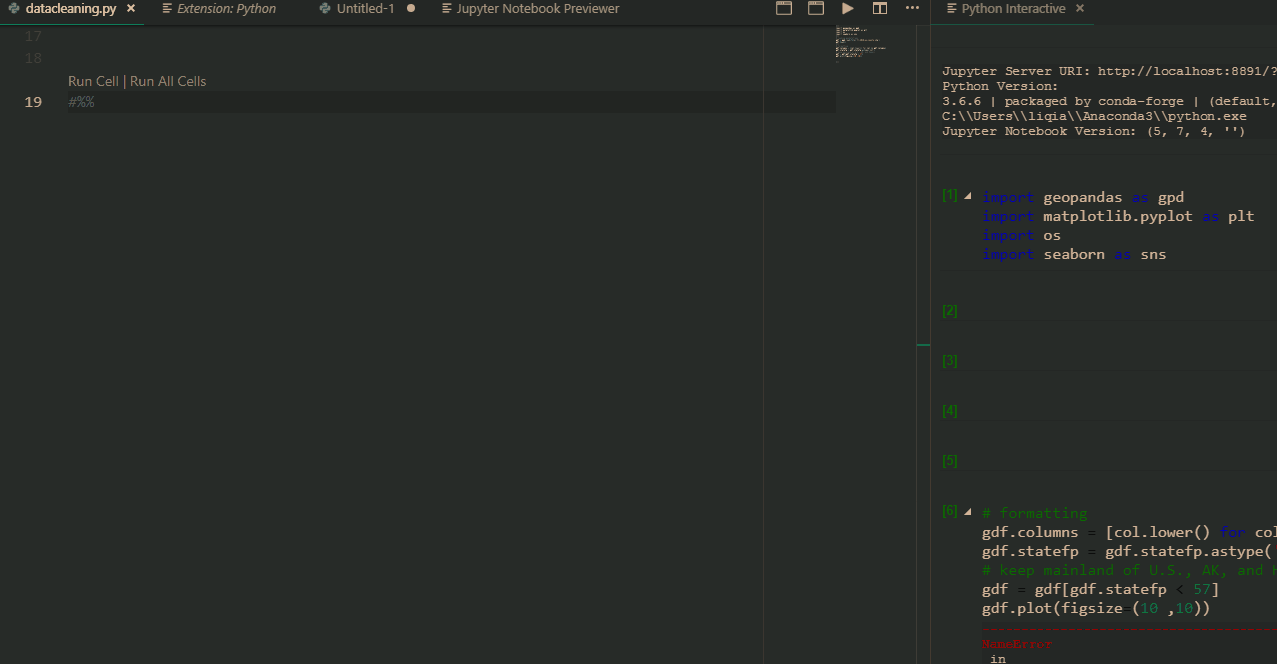Click the split editor icon
This screenshot has height=664, width=1277.
pyautogui.click(x=880, y=9)
